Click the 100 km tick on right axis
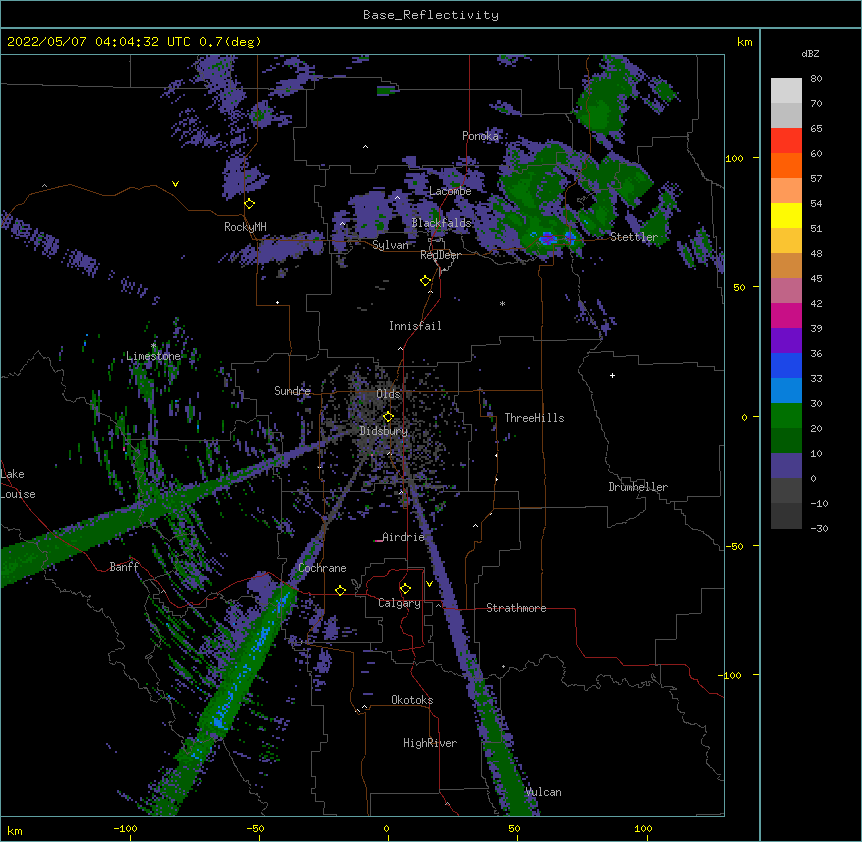 pos(734,158)
